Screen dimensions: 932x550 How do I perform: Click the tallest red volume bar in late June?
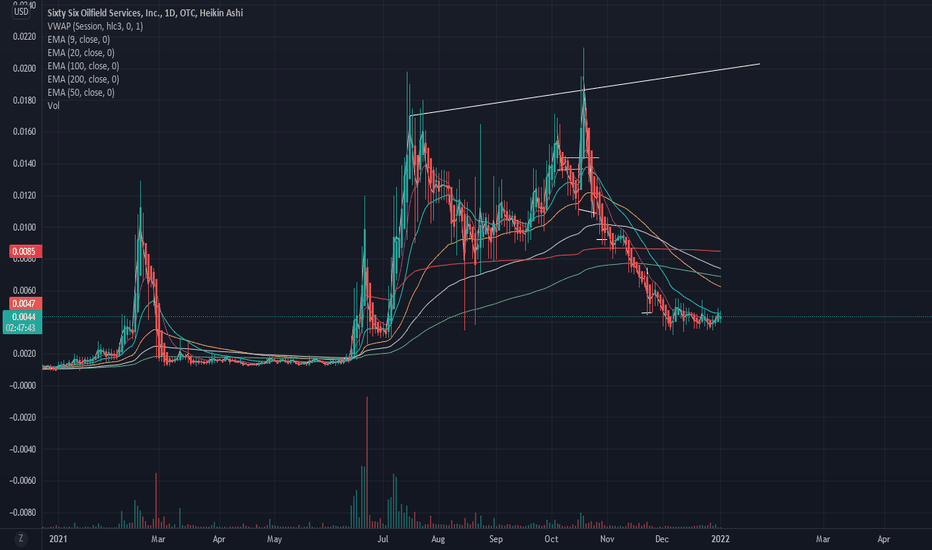point(367,462)
